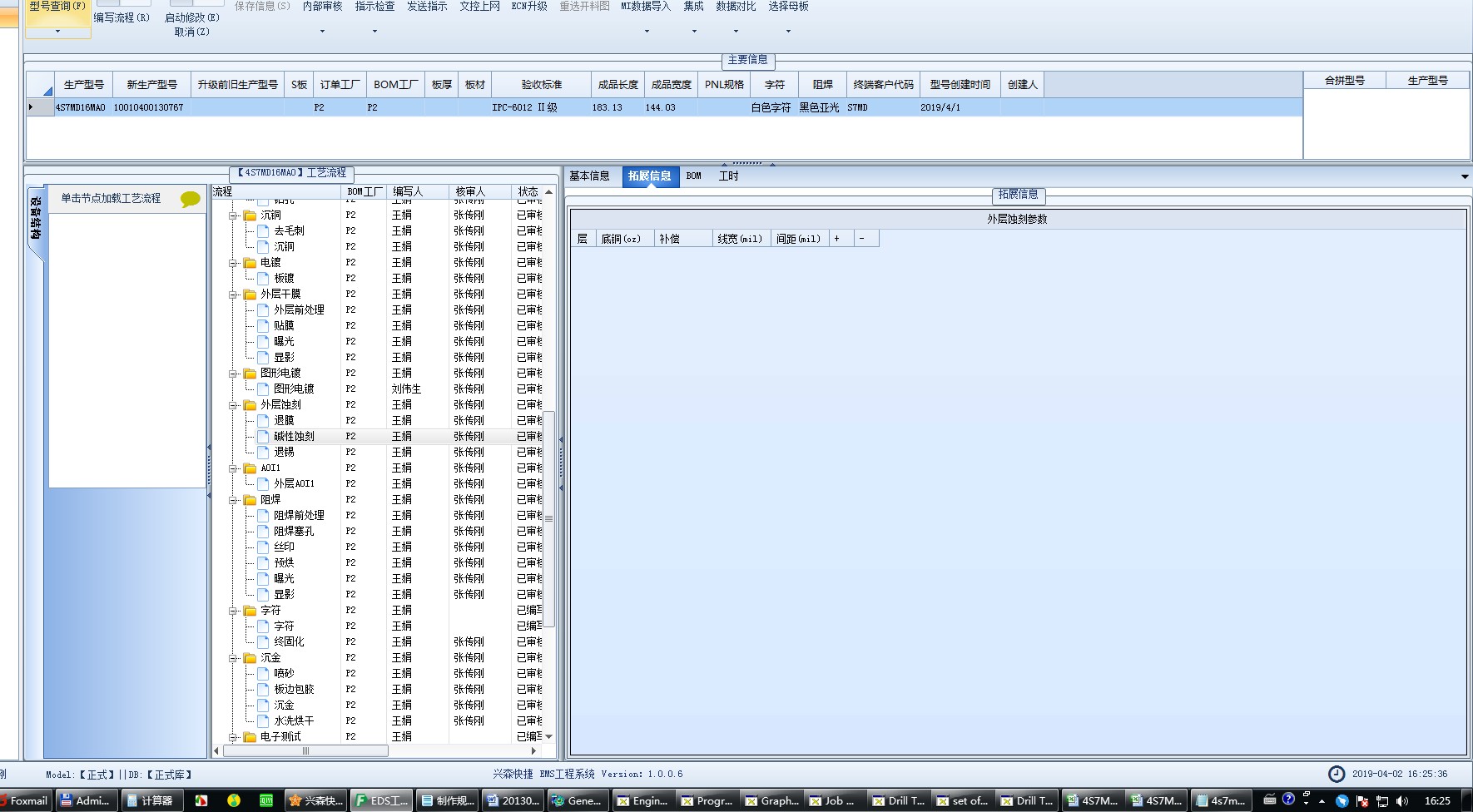This screenshot has width=1473, height=812.
Task: Collapse the 沉铜 tree node
Action: click(234, 215)
